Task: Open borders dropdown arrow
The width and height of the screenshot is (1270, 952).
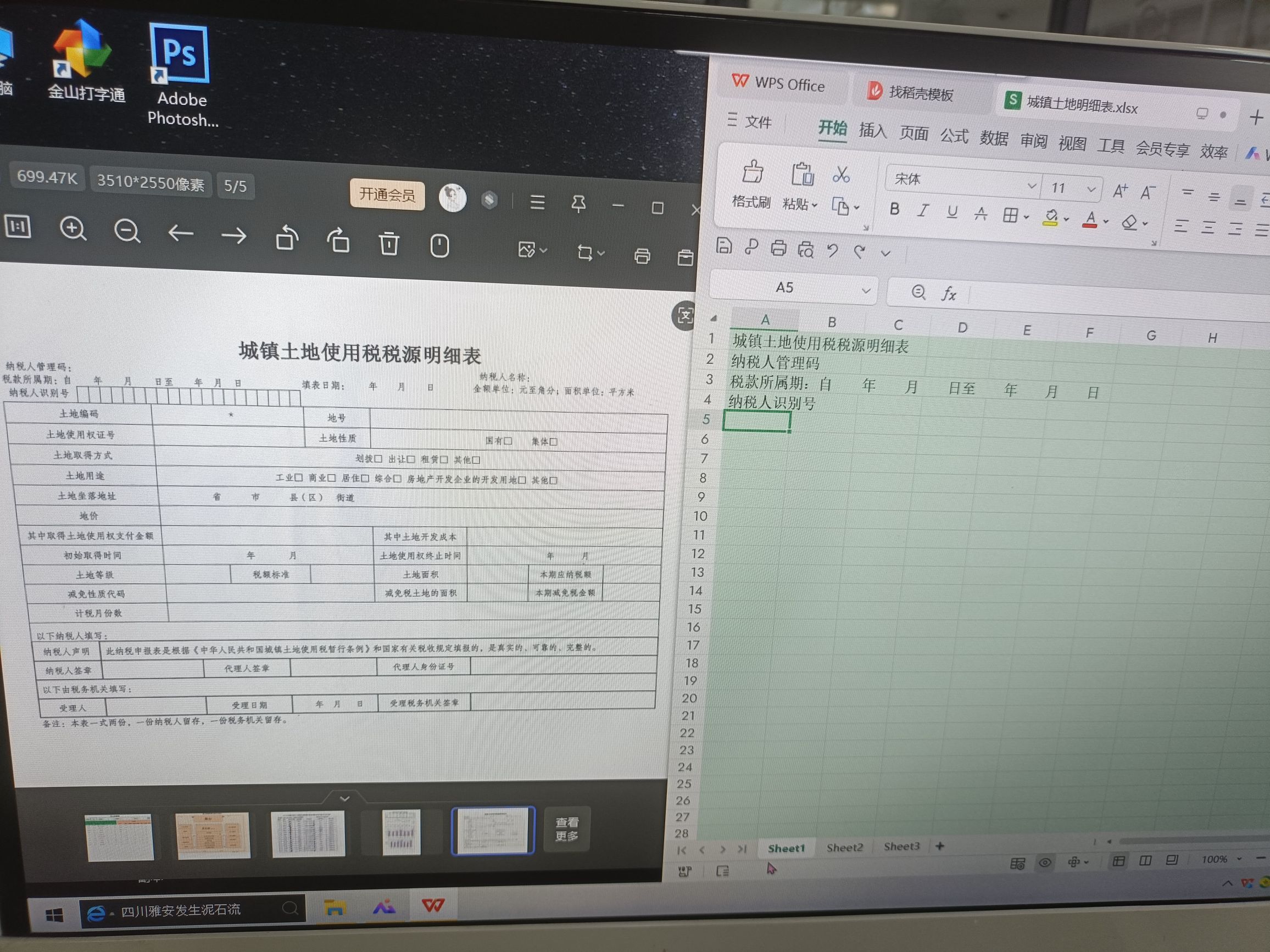Action: (x=1026, y=217)
